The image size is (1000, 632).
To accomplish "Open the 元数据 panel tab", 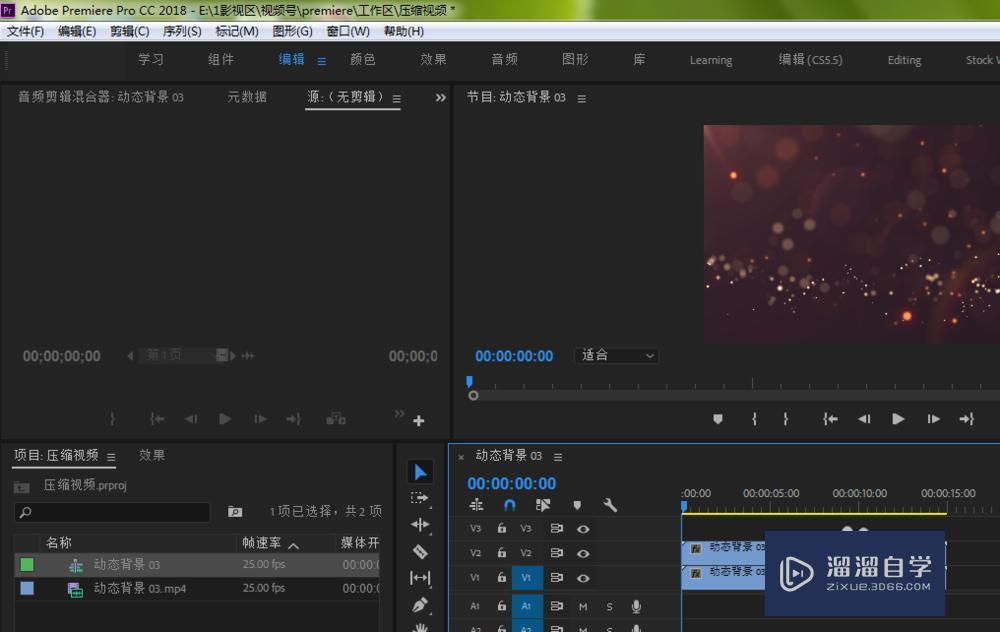I will [x=247, y=97].
